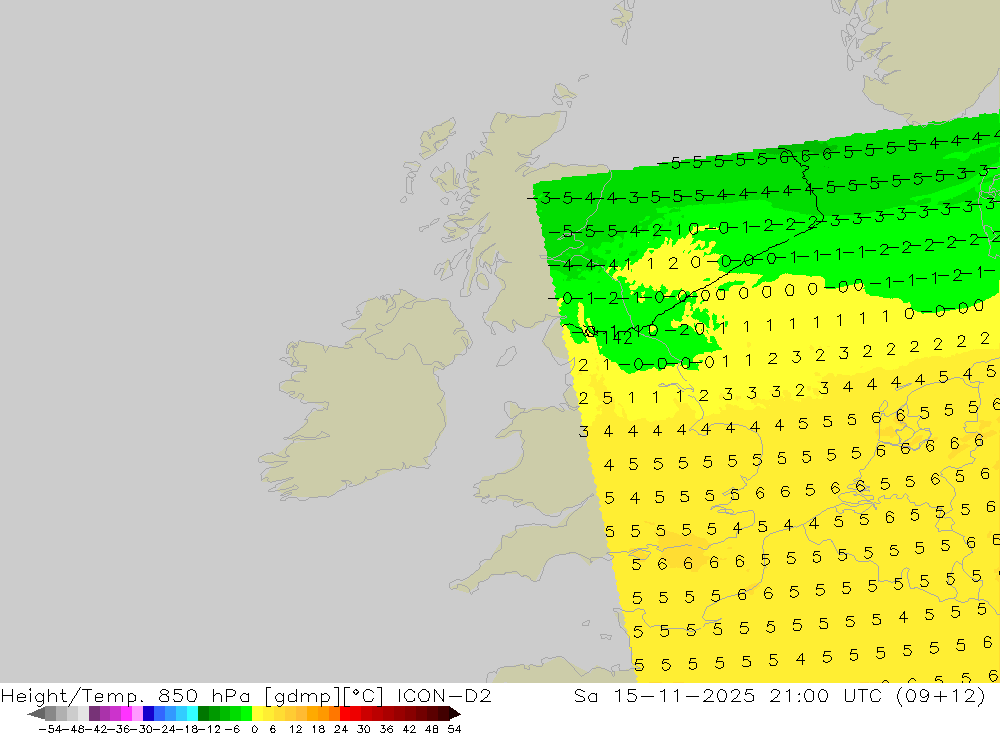This screenshot has height=733, width=1000.
Task: Click the gray left arrow of colorbar
Action: (36, 714)
